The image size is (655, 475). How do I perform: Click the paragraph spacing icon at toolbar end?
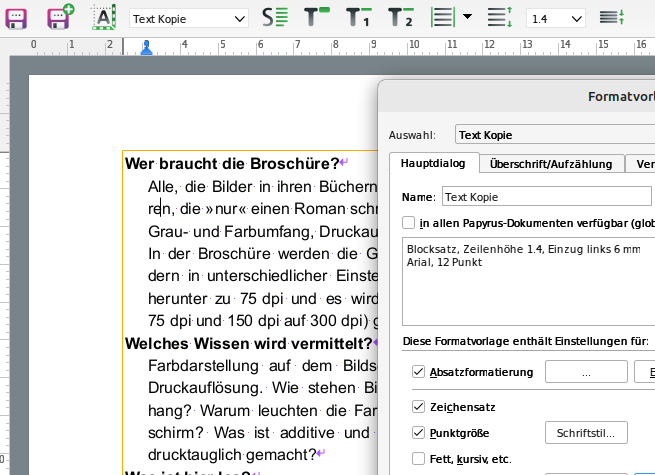point(613,18)
